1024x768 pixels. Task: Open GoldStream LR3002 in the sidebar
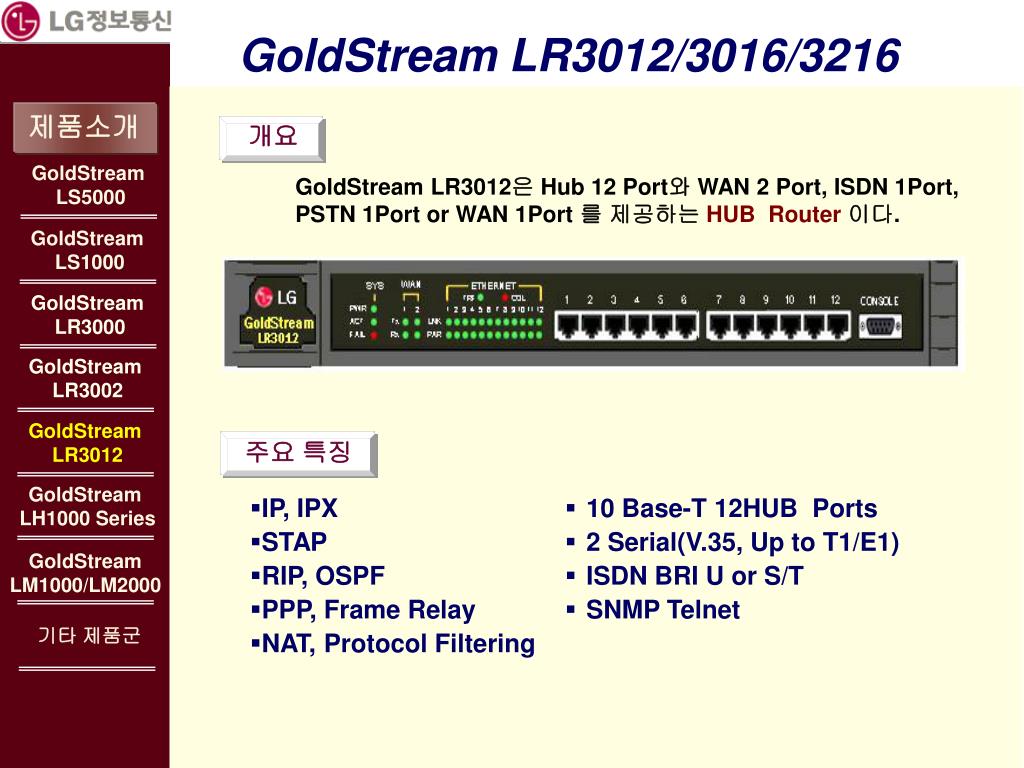(86, 378)
